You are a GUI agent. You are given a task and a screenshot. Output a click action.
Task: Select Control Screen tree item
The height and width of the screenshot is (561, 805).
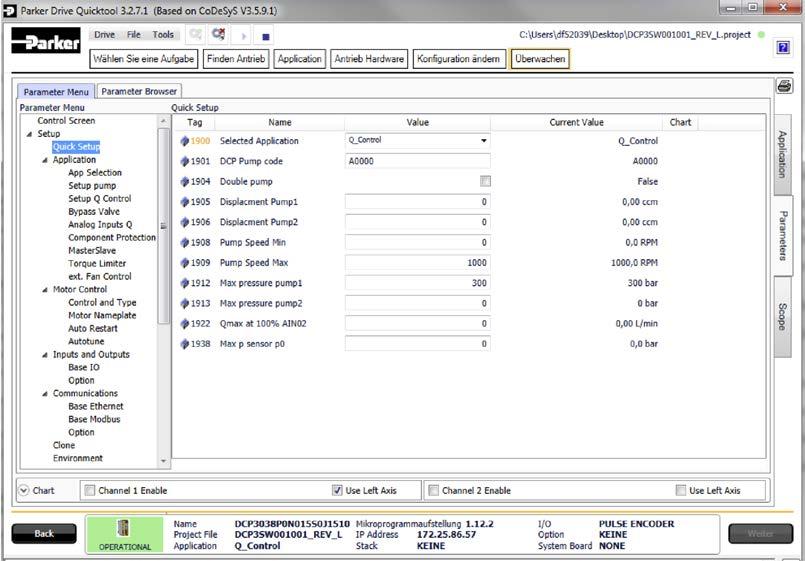click(66, 121)
